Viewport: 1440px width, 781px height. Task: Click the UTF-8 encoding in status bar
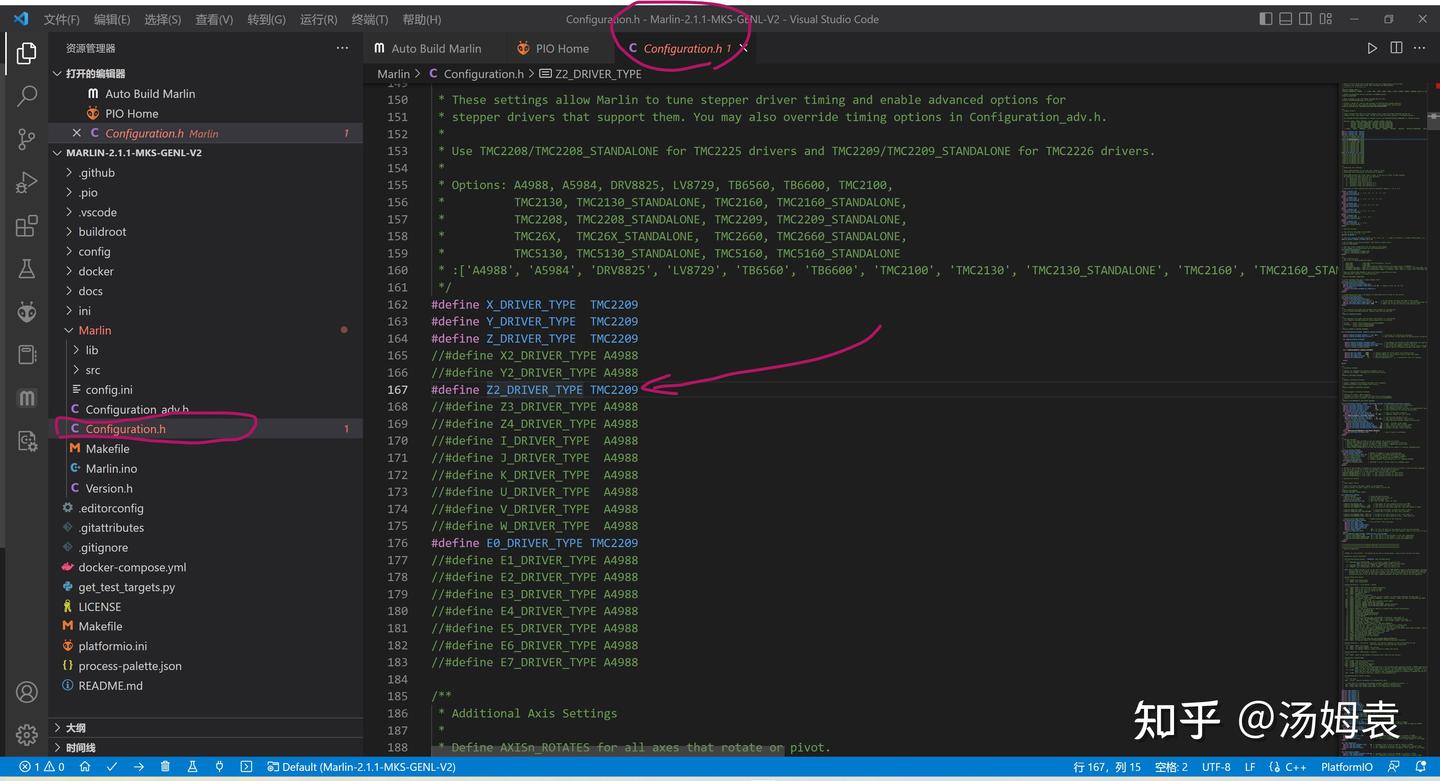1216,767
